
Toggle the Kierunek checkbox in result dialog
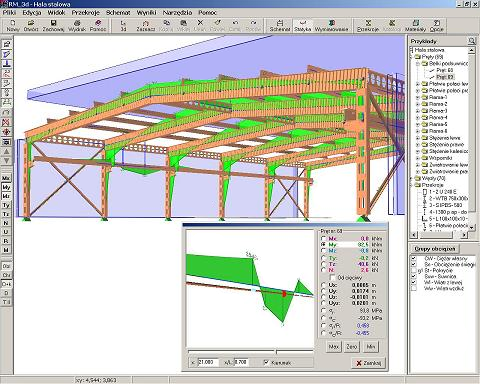click(266, 362)
